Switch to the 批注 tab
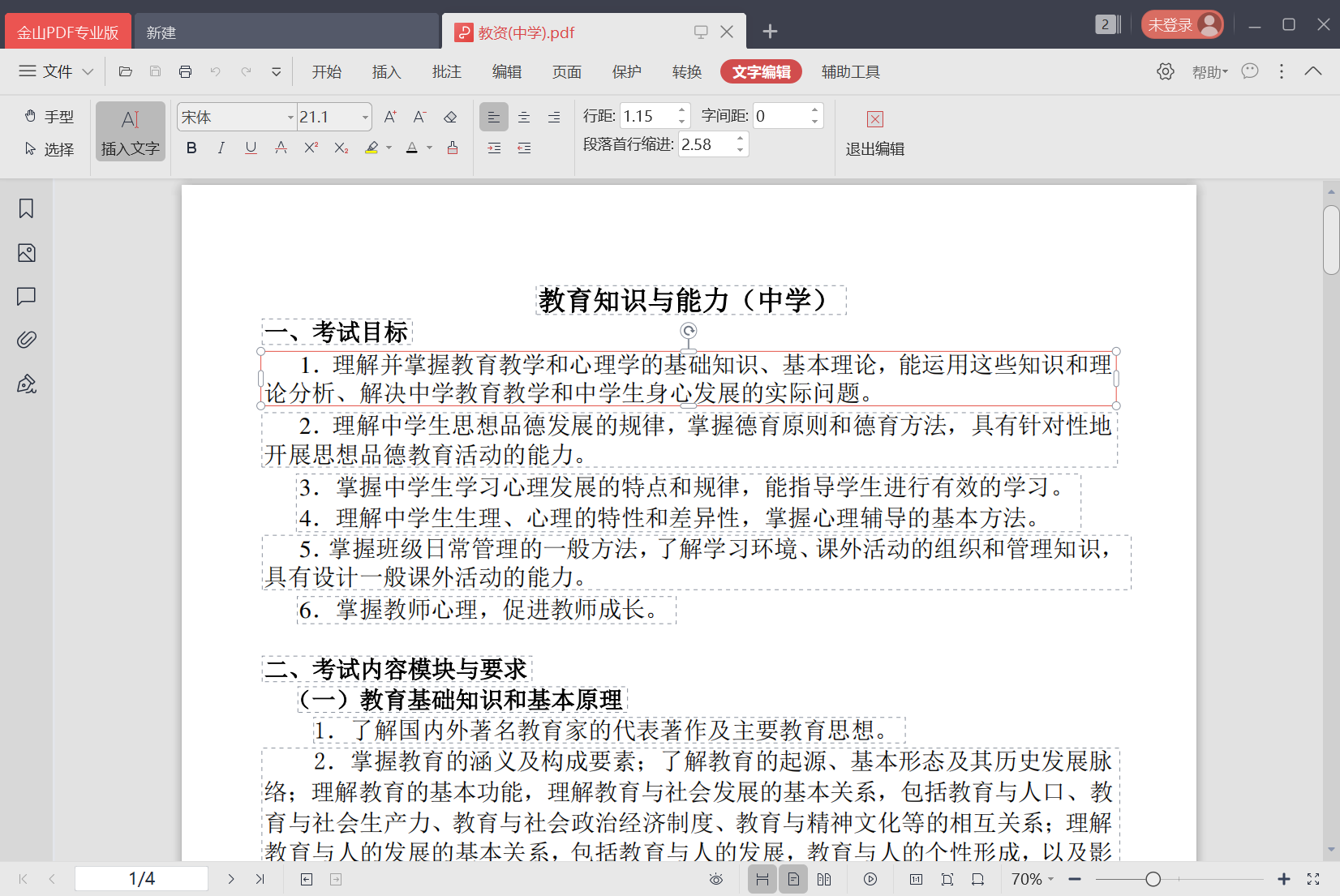 tap(447, 72)
